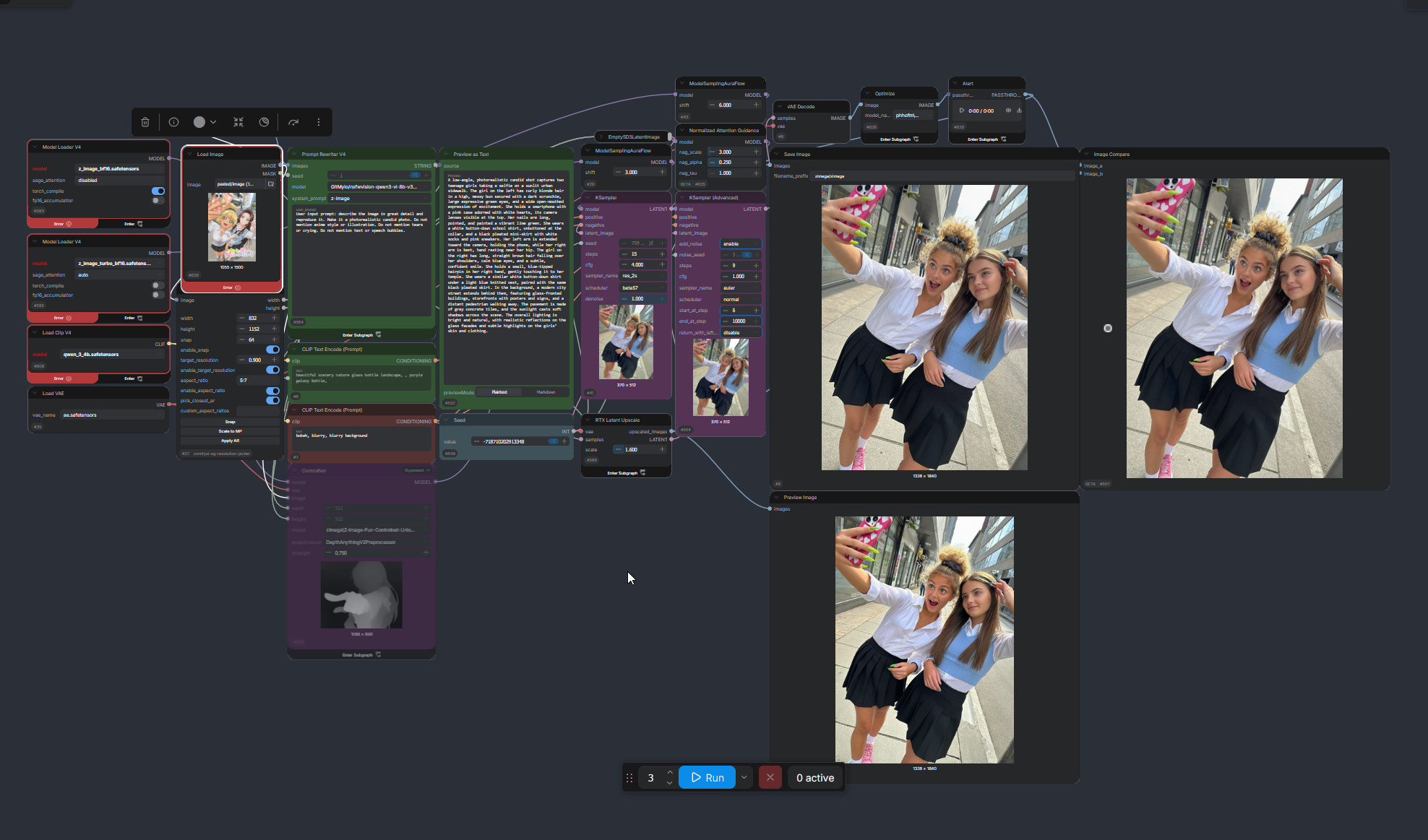Select Plaintext preview mode

[x=499, y=392]
